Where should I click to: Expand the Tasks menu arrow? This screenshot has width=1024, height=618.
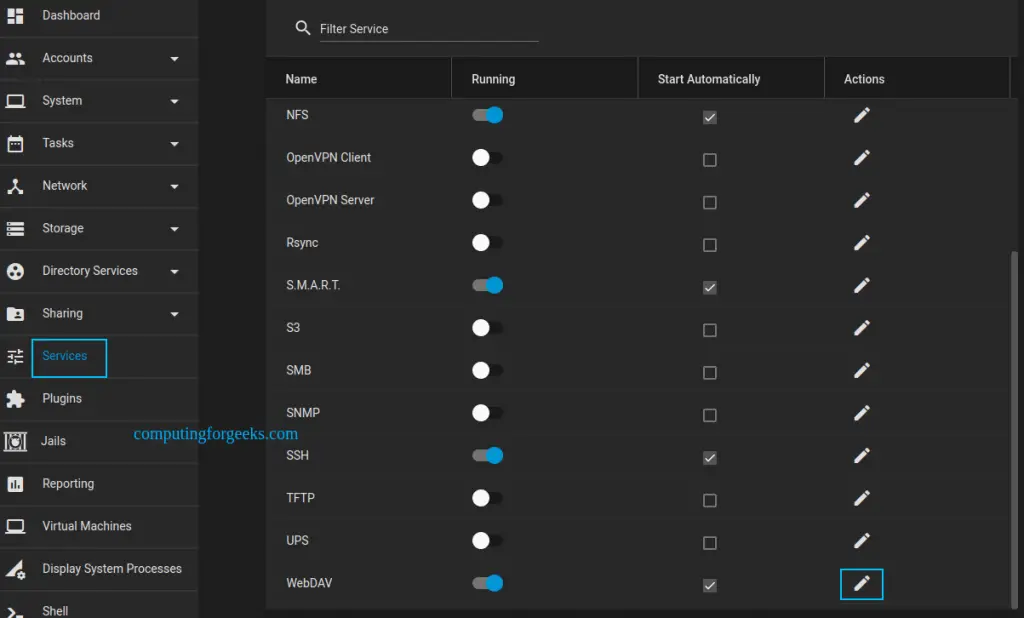coord(174,144)
